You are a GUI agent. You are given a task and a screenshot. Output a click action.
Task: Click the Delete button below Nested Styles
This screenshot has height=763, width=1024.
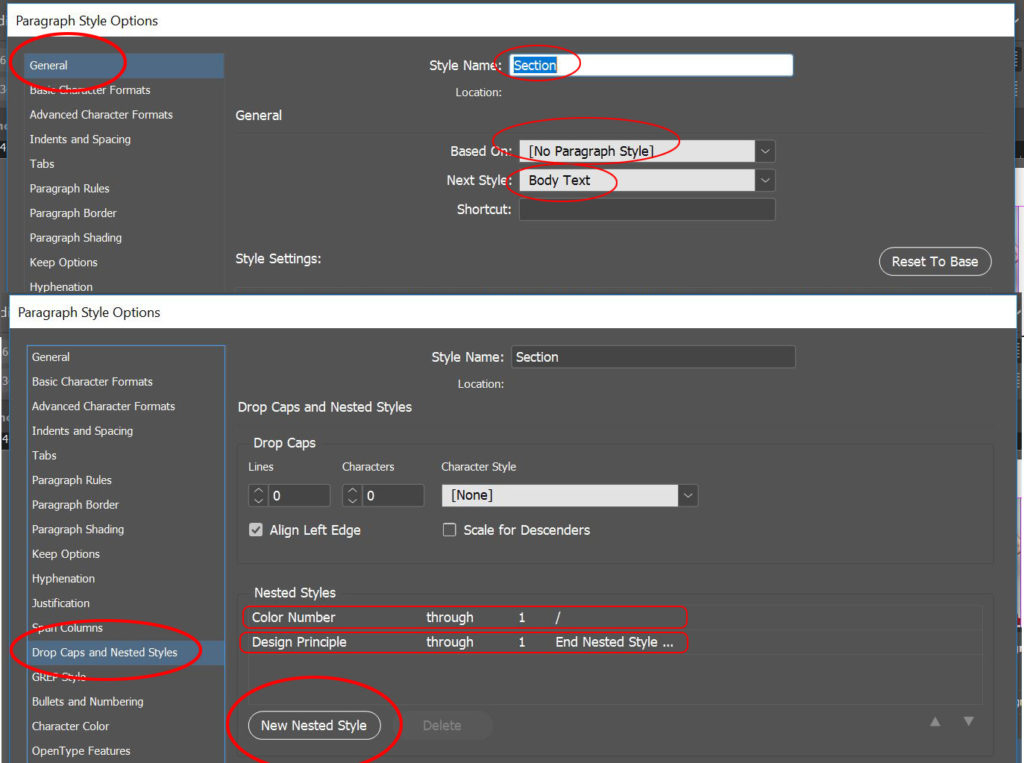pyautogui.click(x=444, y=725)
